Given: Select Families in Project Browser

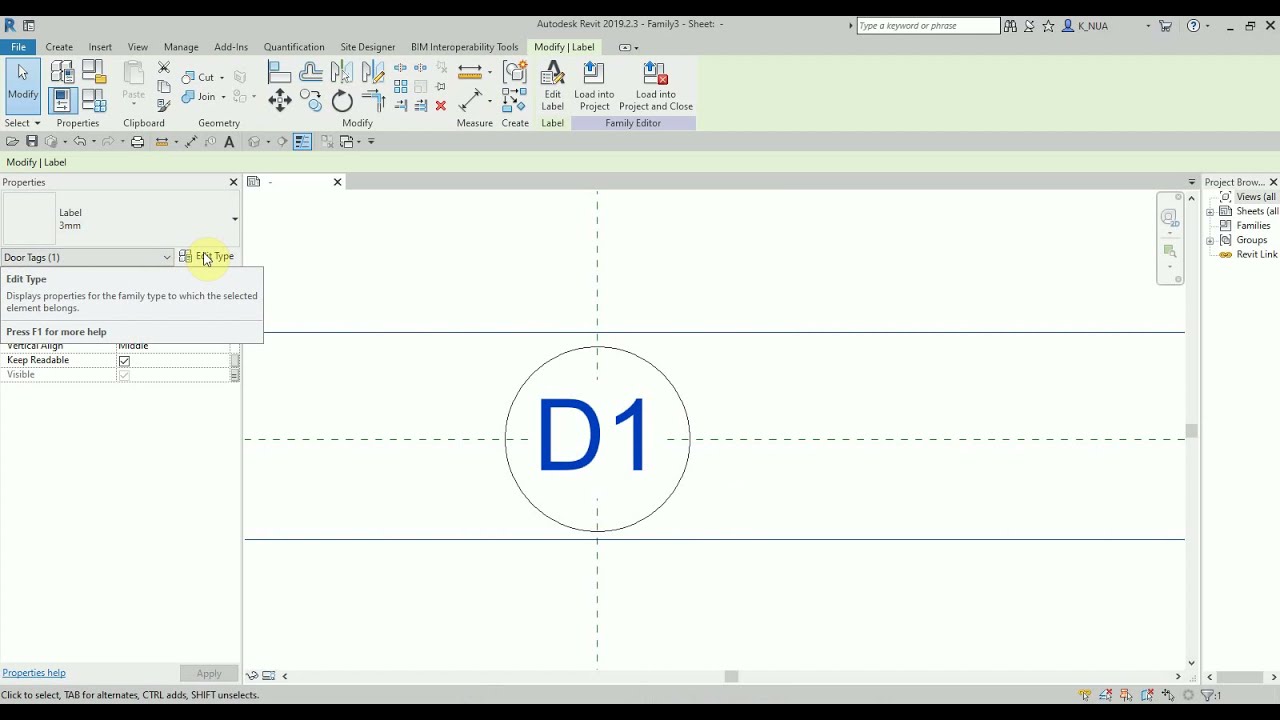Looking at the screenshot, I should 1253,226.
